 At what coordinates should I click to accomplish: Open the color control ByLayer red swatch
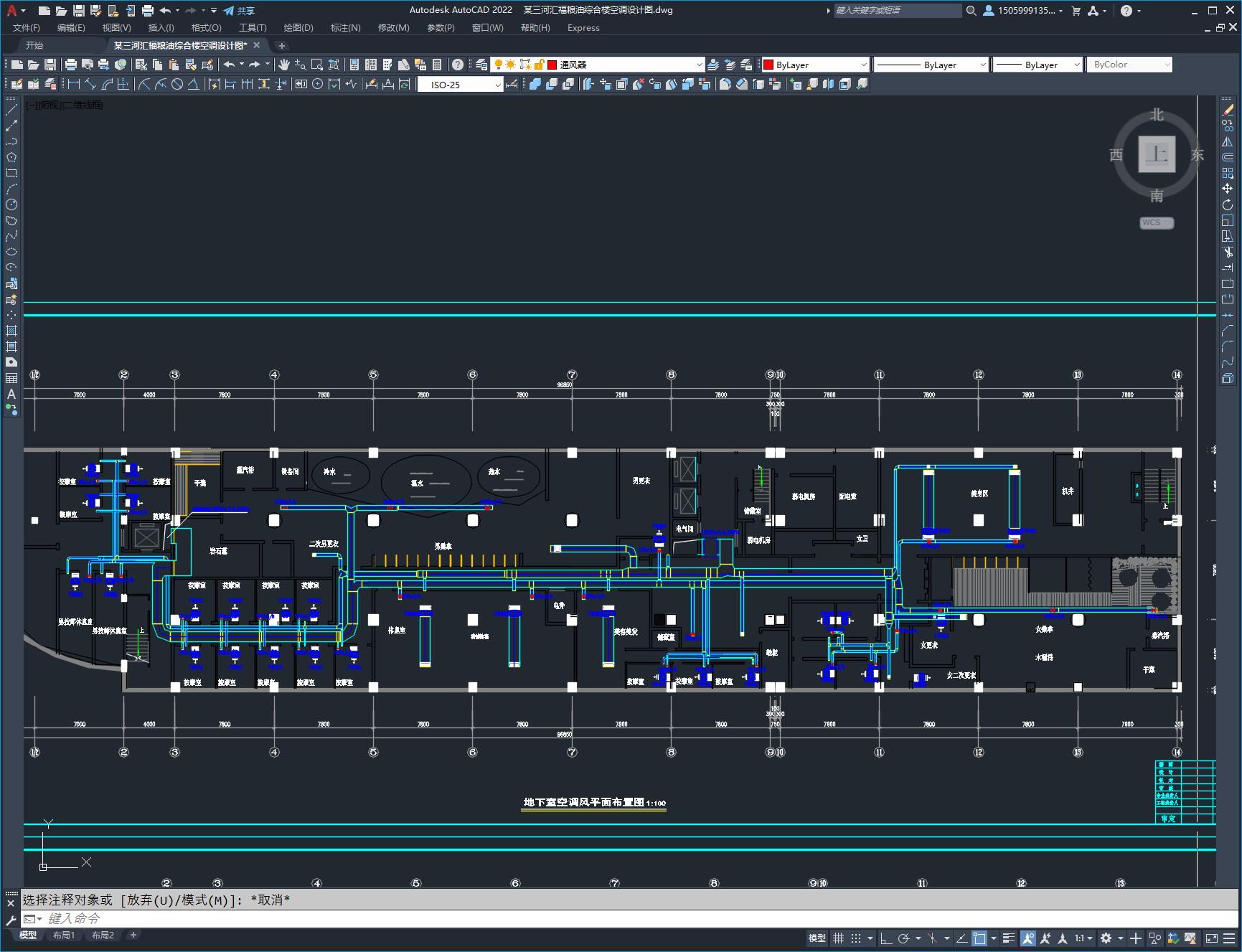pos(815,65)
